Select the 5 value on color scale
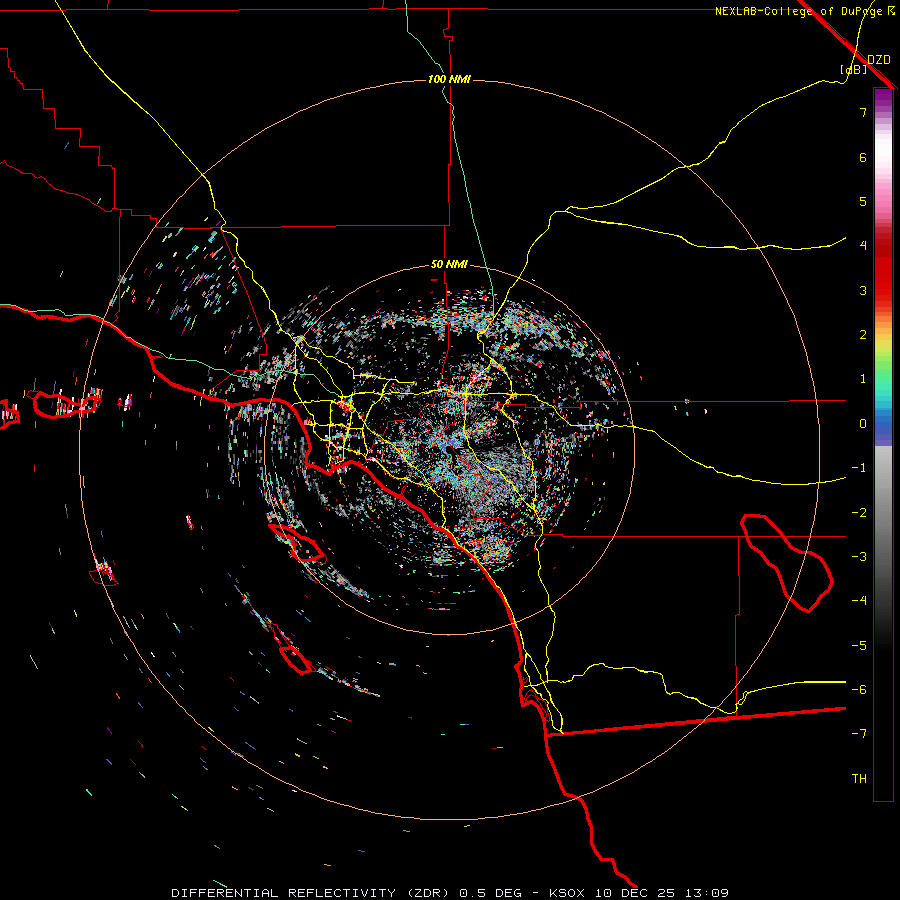Viewport: 900px width, 900px height. [863, 201]
